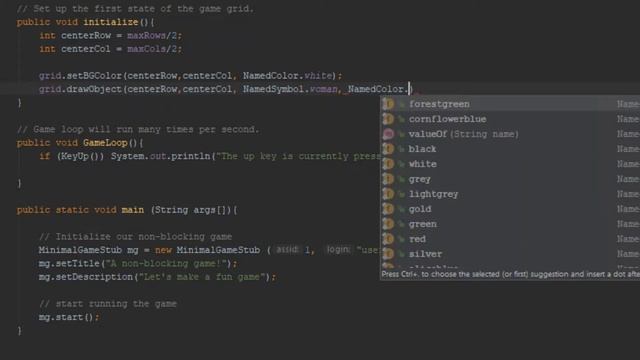The image size is (640, 360).
Task: Place cursor on centerCol declaration line
Action: (110, 49)
